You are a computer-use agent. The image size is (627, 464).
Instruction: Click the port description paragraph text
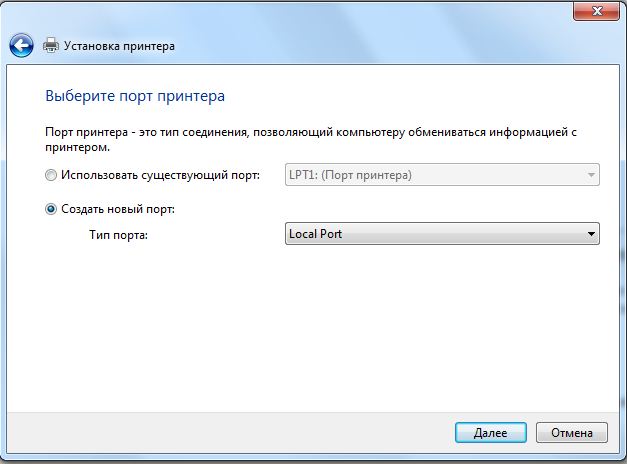(x=300, y=132)
